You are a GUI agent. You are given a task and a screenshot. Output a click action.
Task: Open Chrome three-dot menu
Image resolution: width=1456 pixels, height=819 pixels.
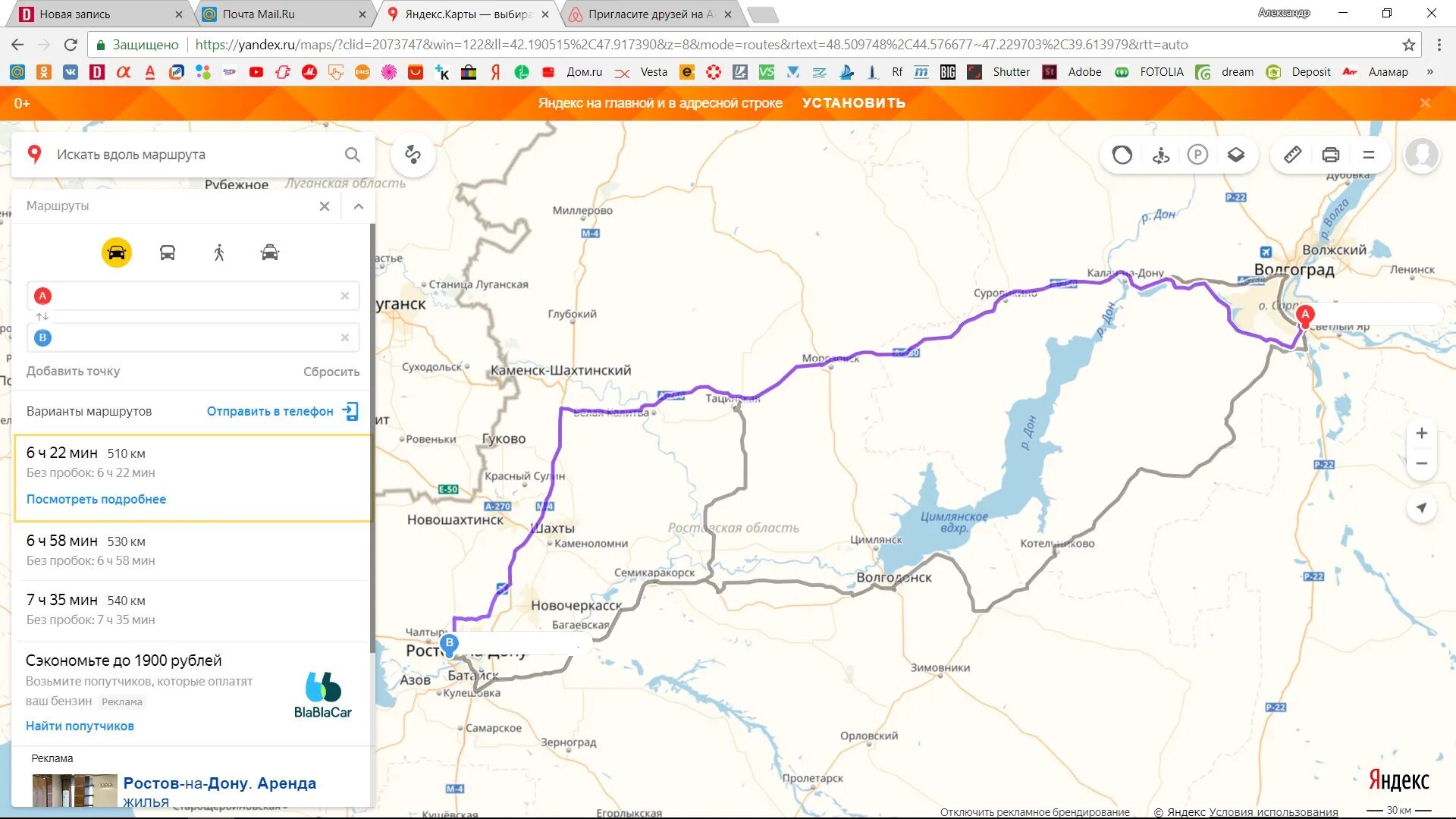(x=1439, y=45)
